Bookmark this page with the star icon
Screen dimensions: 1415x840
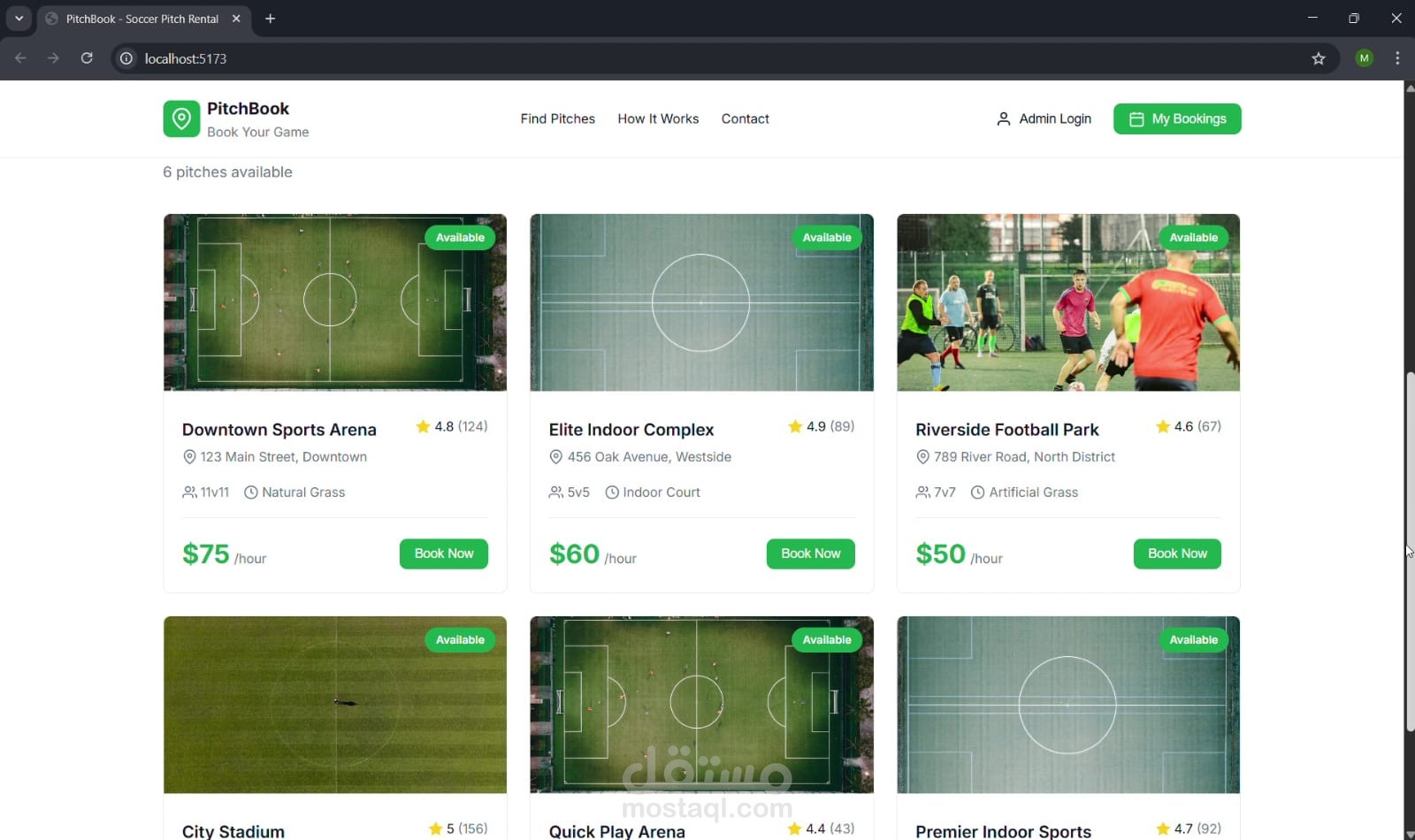click(1319, 58)
